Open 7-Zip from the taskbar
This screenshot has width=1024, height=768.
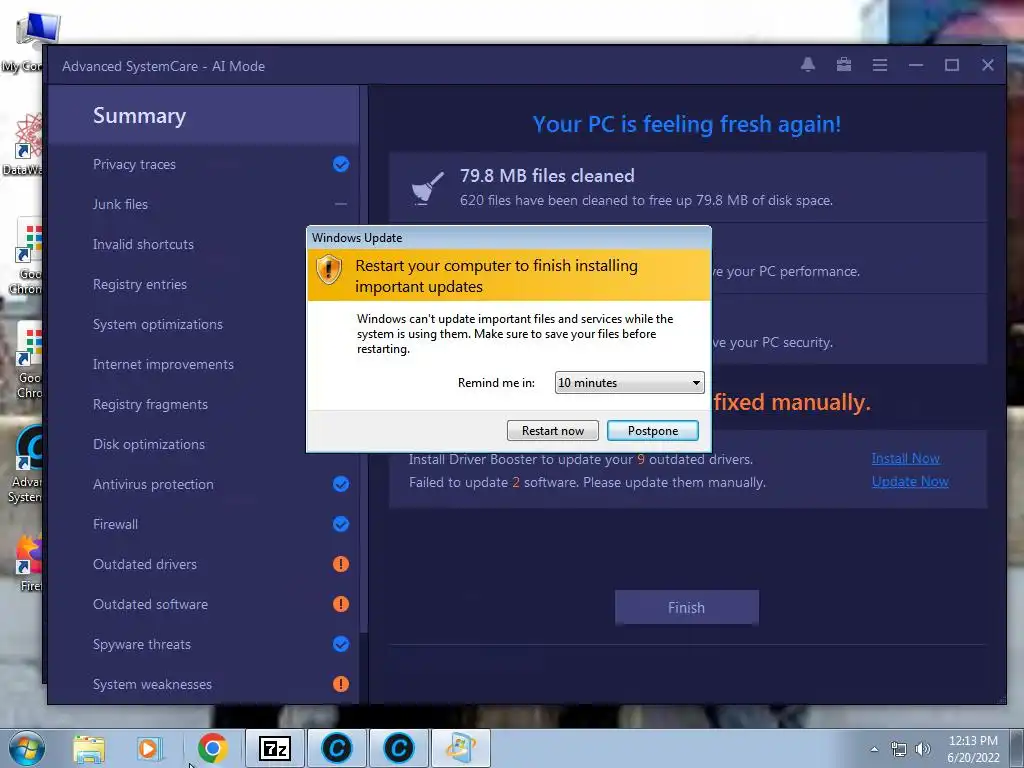tap(275, 748)
